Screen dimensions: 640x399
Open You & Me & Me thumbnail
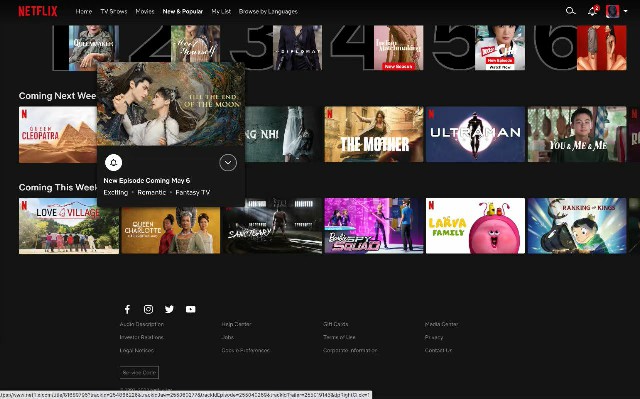click(x=577, y=134)
